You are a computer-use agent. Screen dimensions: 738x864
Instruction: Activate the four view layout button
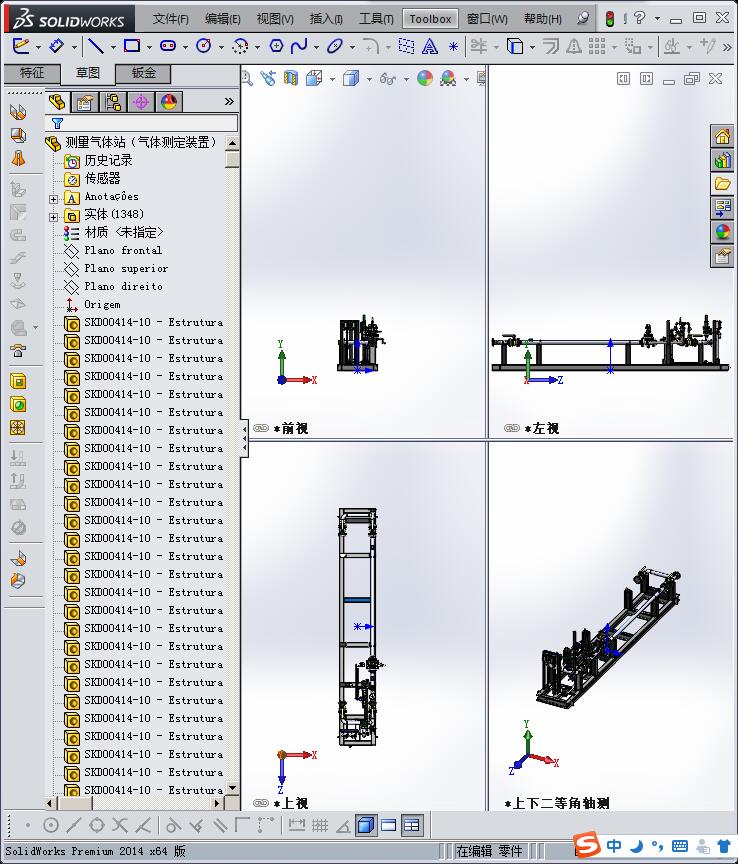[x=412, y=825]
